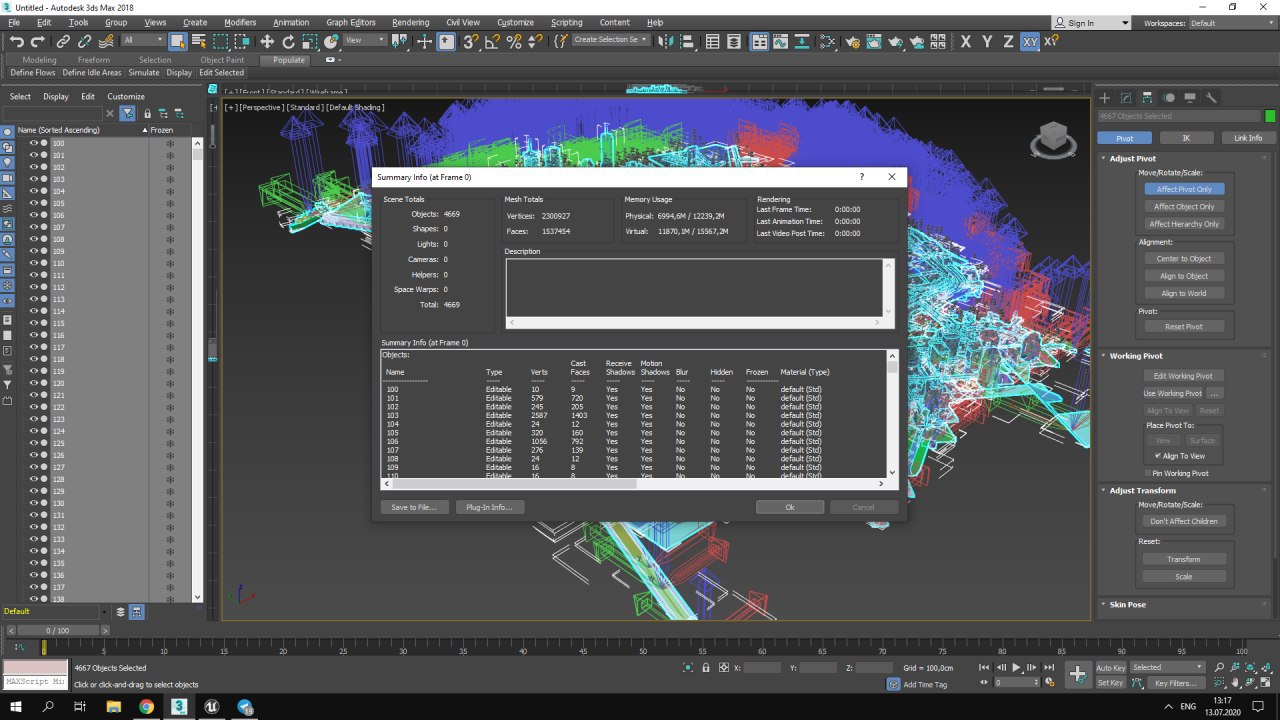Screen dimensions: 1280x720
Task: Click the green object color swatch
Action: pyautogui.click(x=1270, y=116)
